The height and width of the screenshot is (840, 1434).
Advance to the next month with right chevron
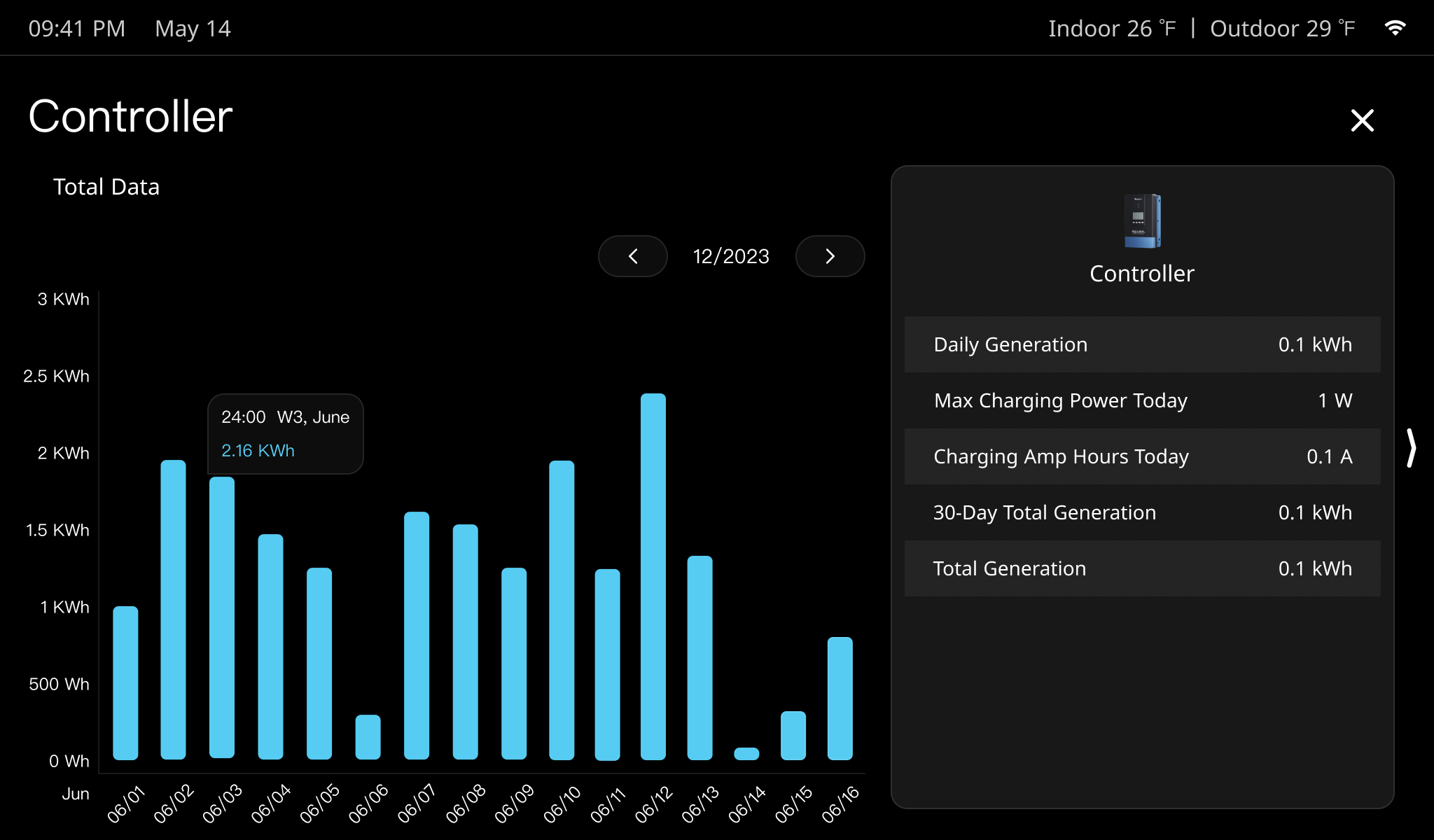[x=830, y=256]
